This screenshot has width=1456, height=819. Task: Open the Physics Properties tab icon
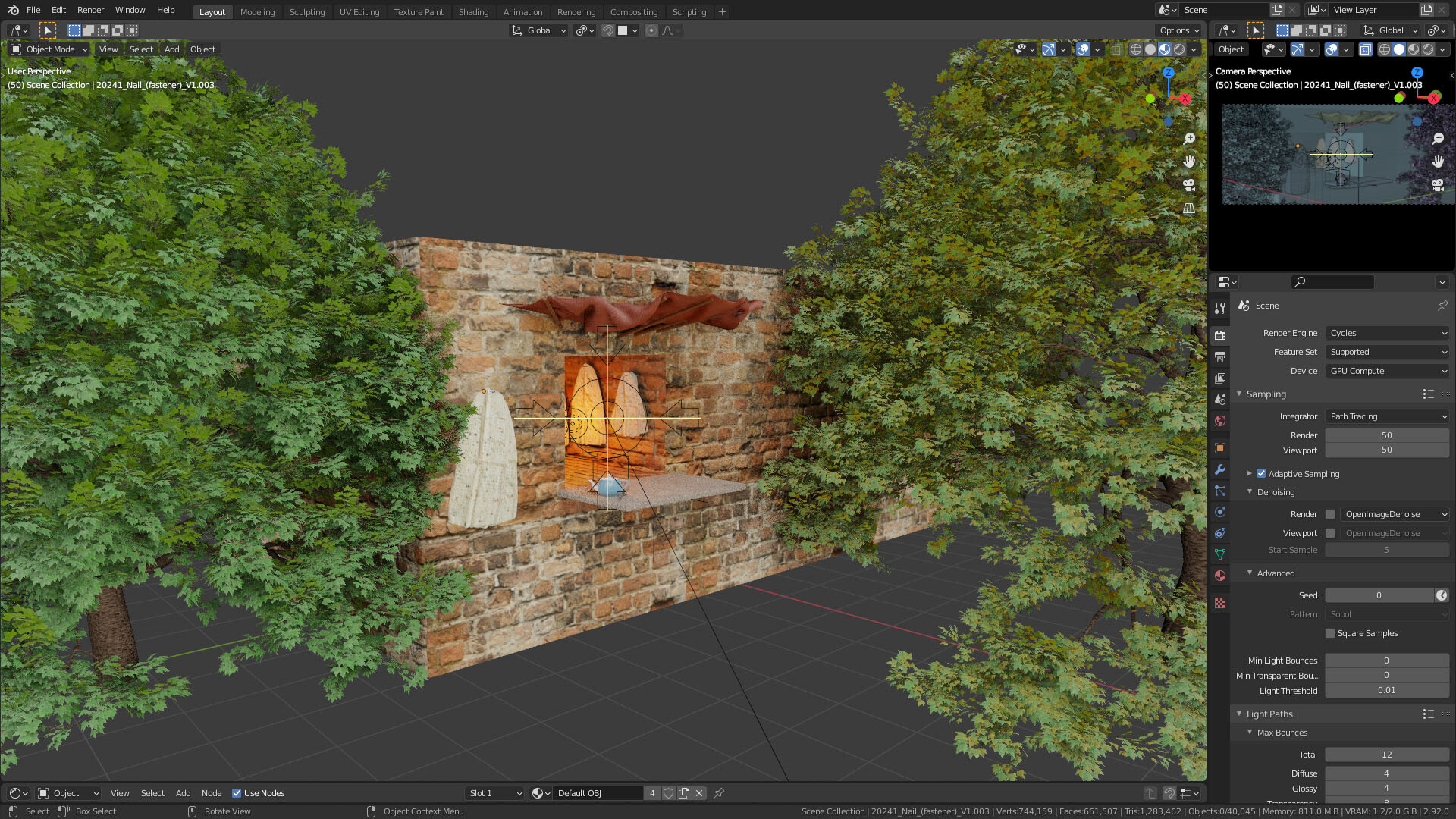pos(1220,512)
